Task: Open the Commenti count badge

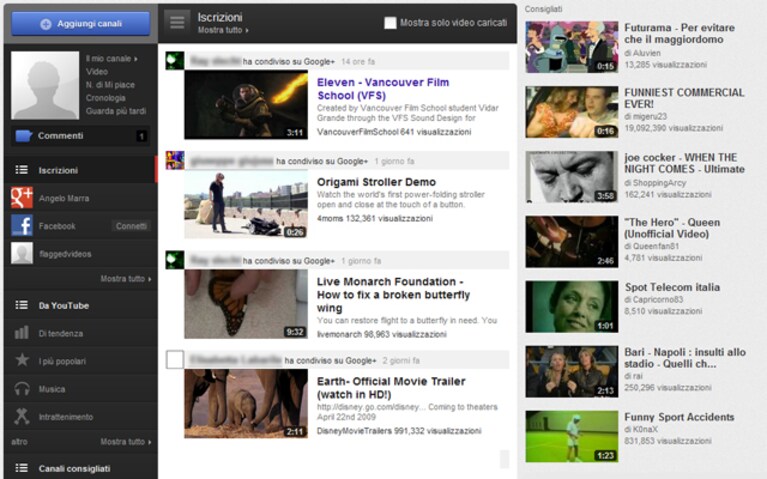Action: pos(141,136)
